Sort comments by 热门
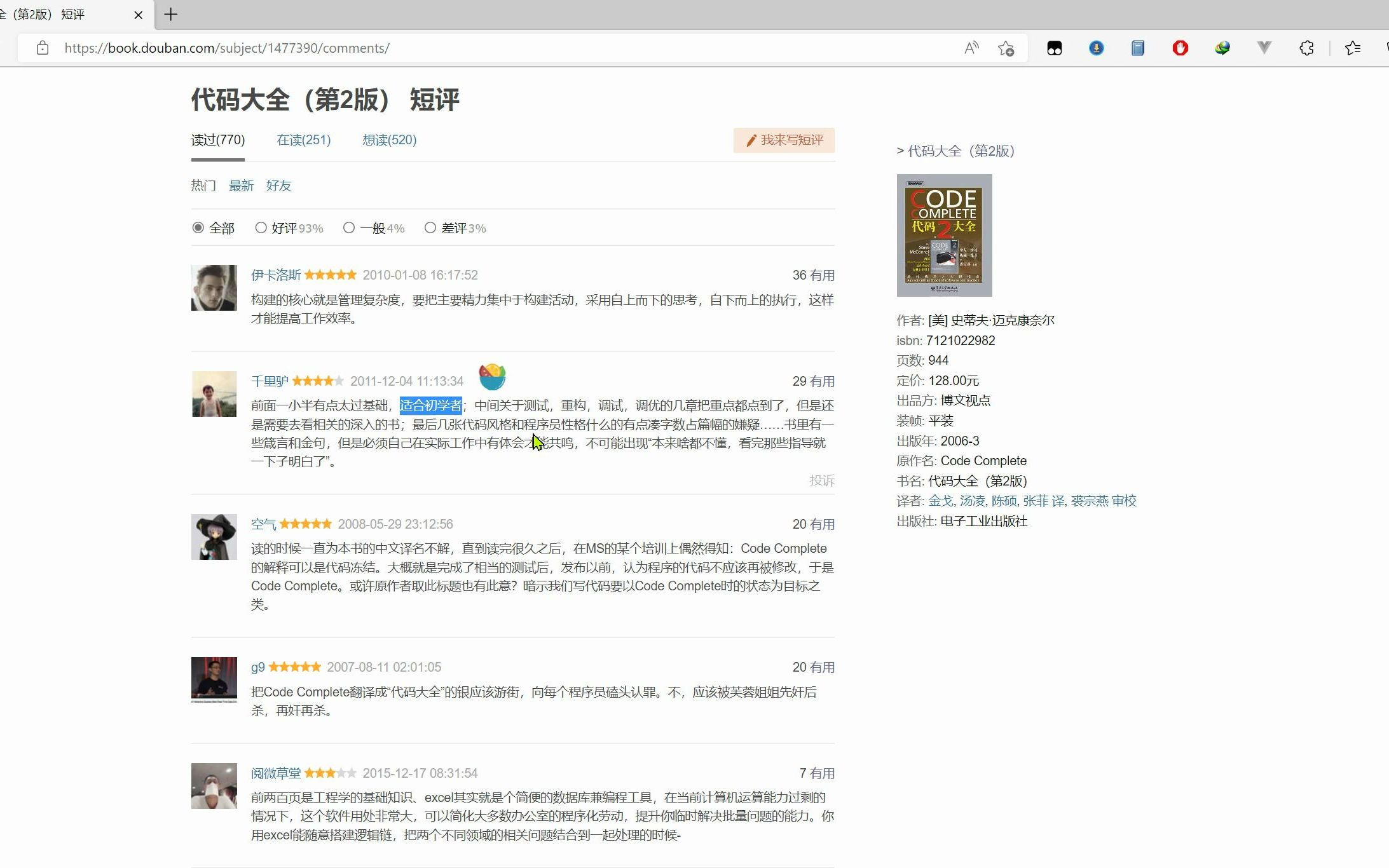 203,186
